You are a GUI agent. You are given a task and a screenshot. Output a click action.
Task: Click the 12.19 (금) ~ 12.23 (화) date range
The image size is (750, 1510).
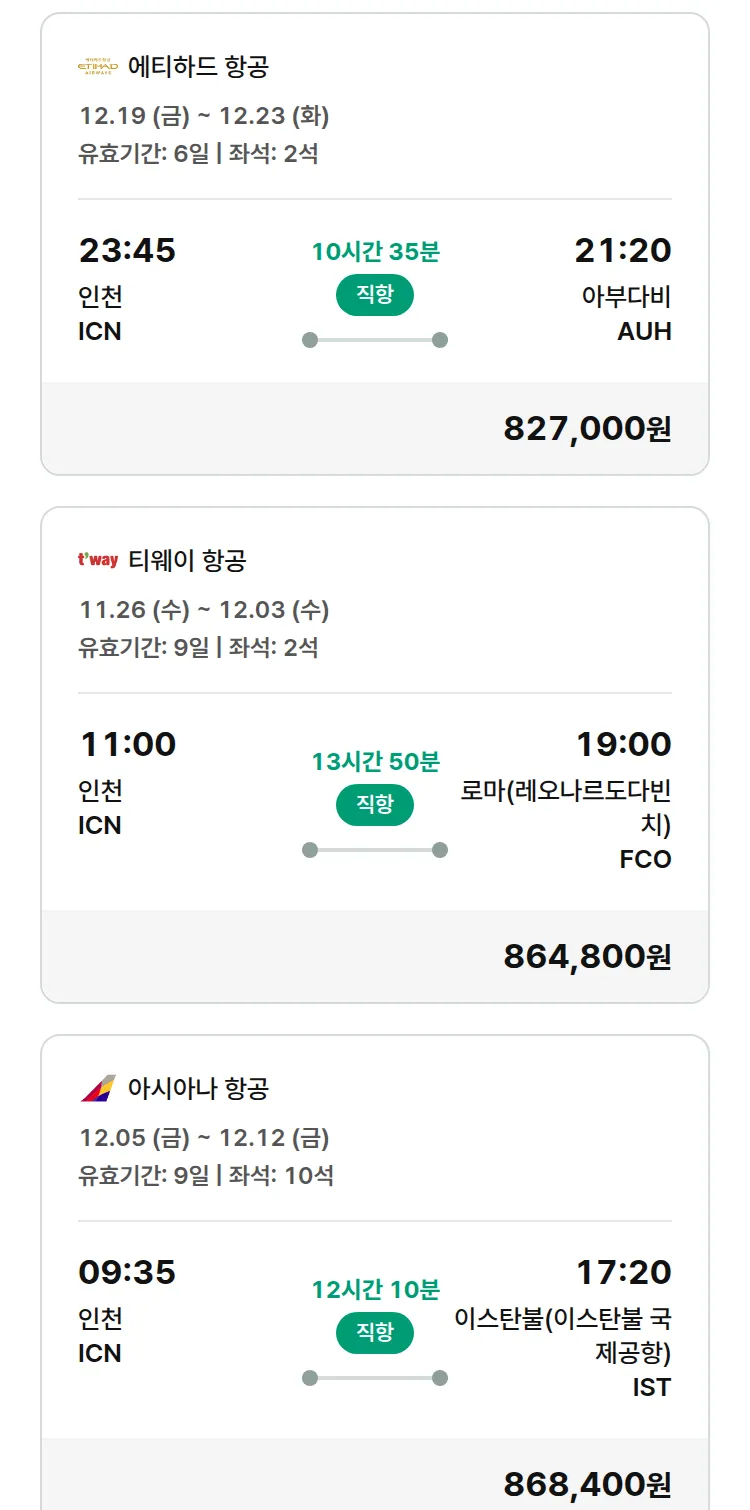coord(204,116)
